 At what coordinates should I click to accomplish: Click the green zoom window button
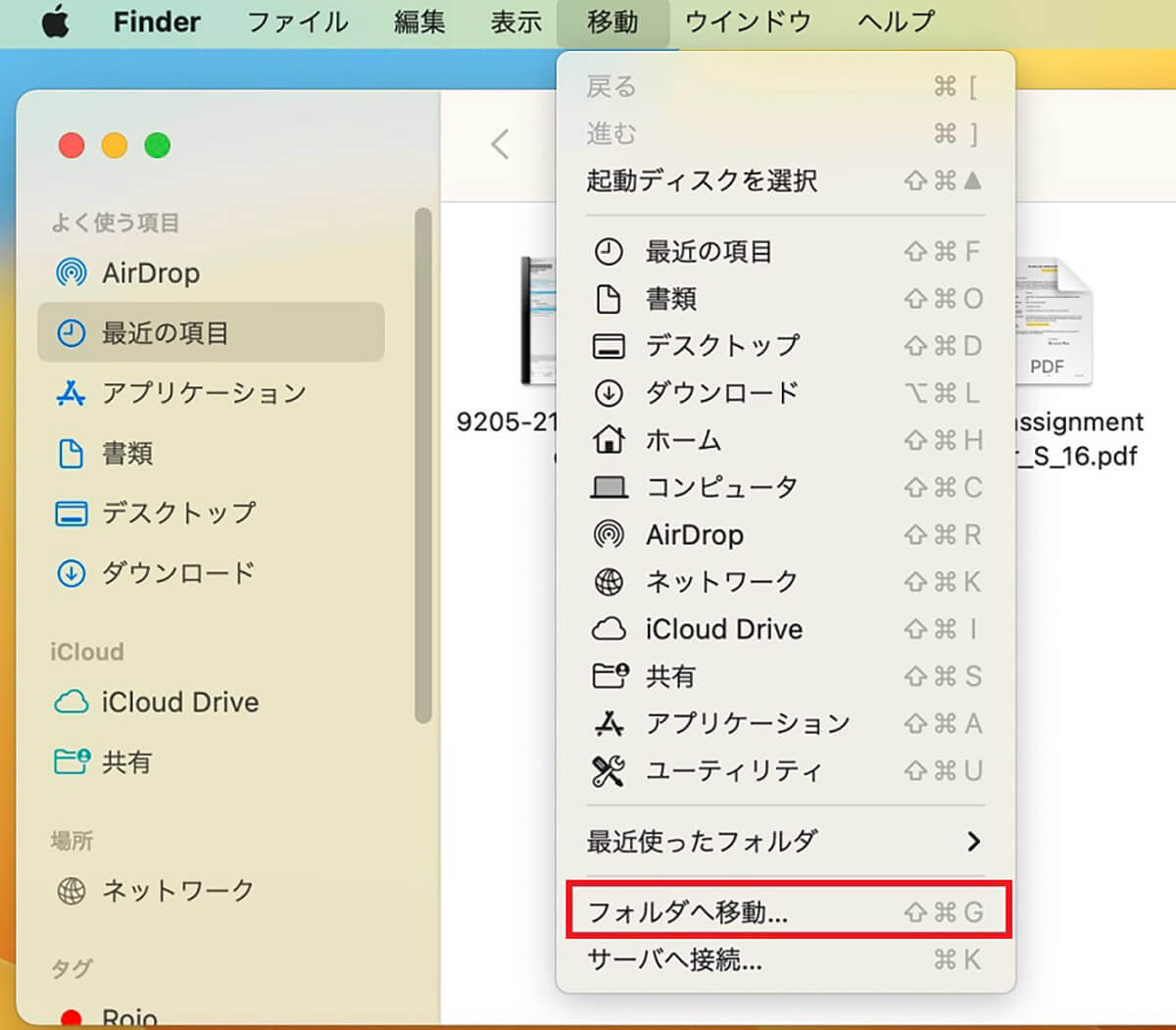pos(157,145)
